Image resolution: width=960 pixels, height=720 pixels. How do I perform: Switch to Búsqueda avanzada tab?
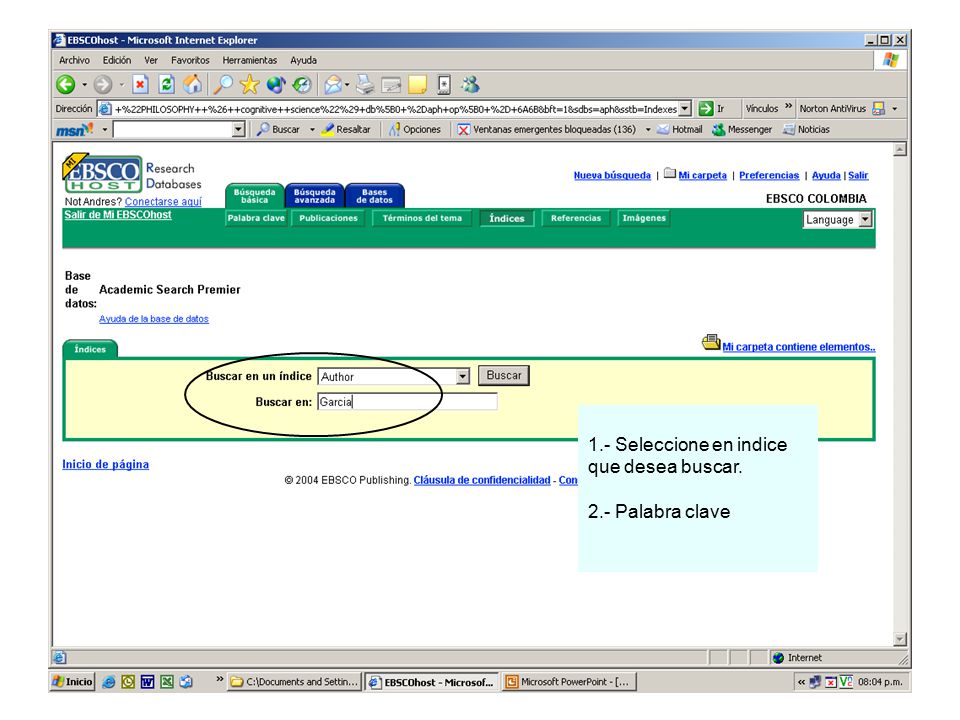tap(315, 196)
